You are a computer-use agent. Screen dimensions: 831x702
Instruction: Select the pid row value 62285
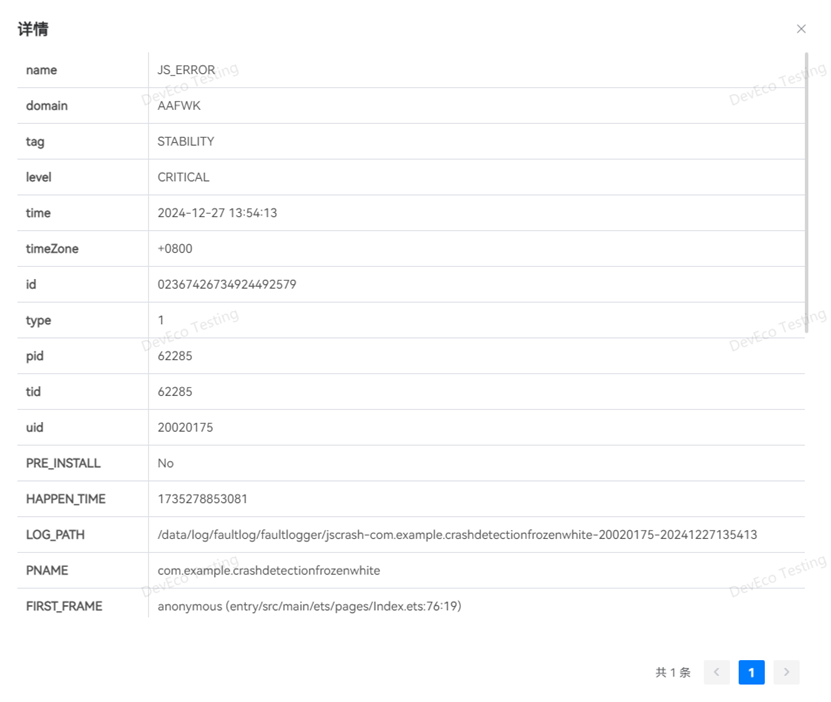coord(175,356)
